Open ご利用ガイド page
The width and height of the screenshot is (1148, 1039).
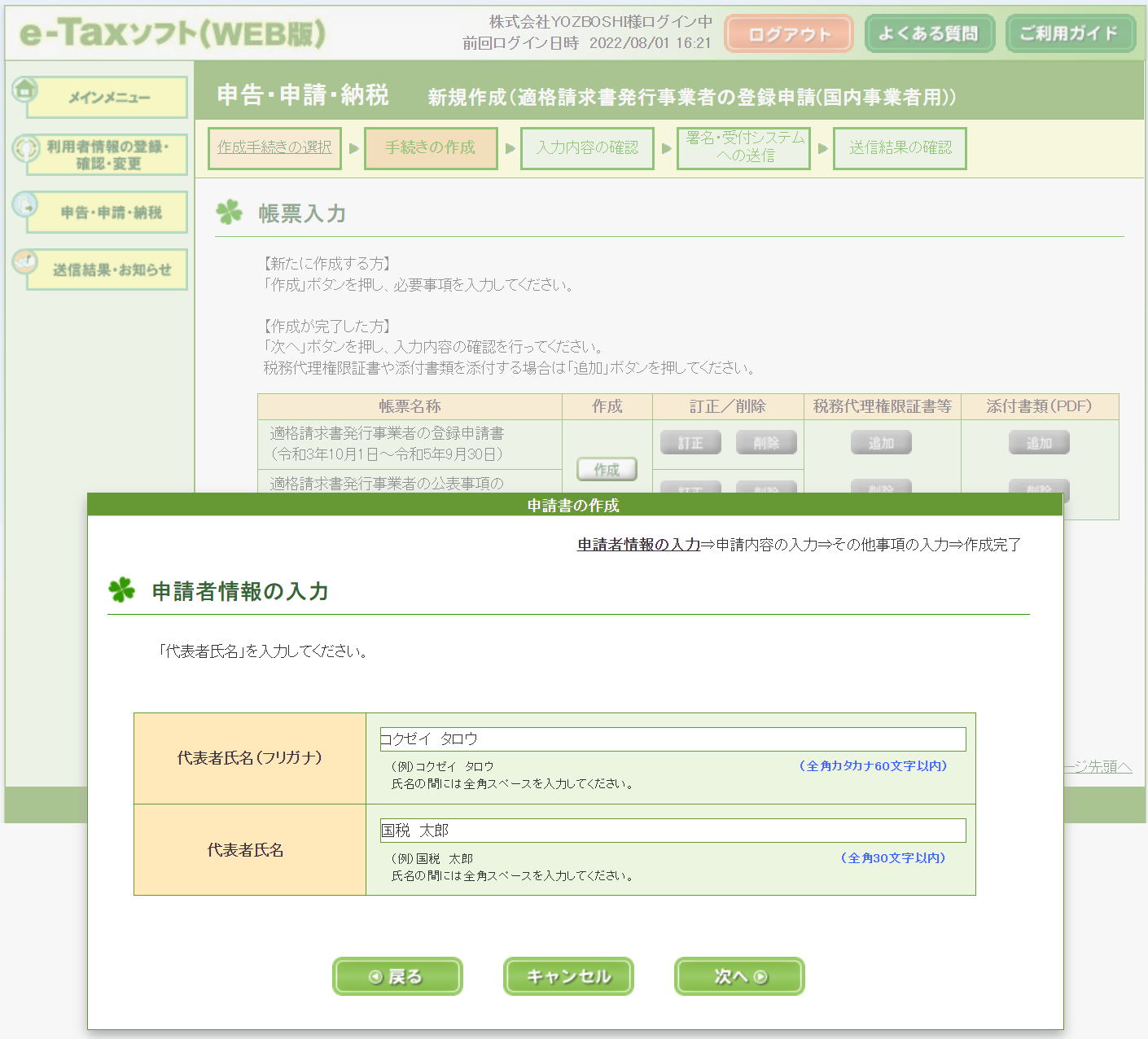pos(1070,34)
